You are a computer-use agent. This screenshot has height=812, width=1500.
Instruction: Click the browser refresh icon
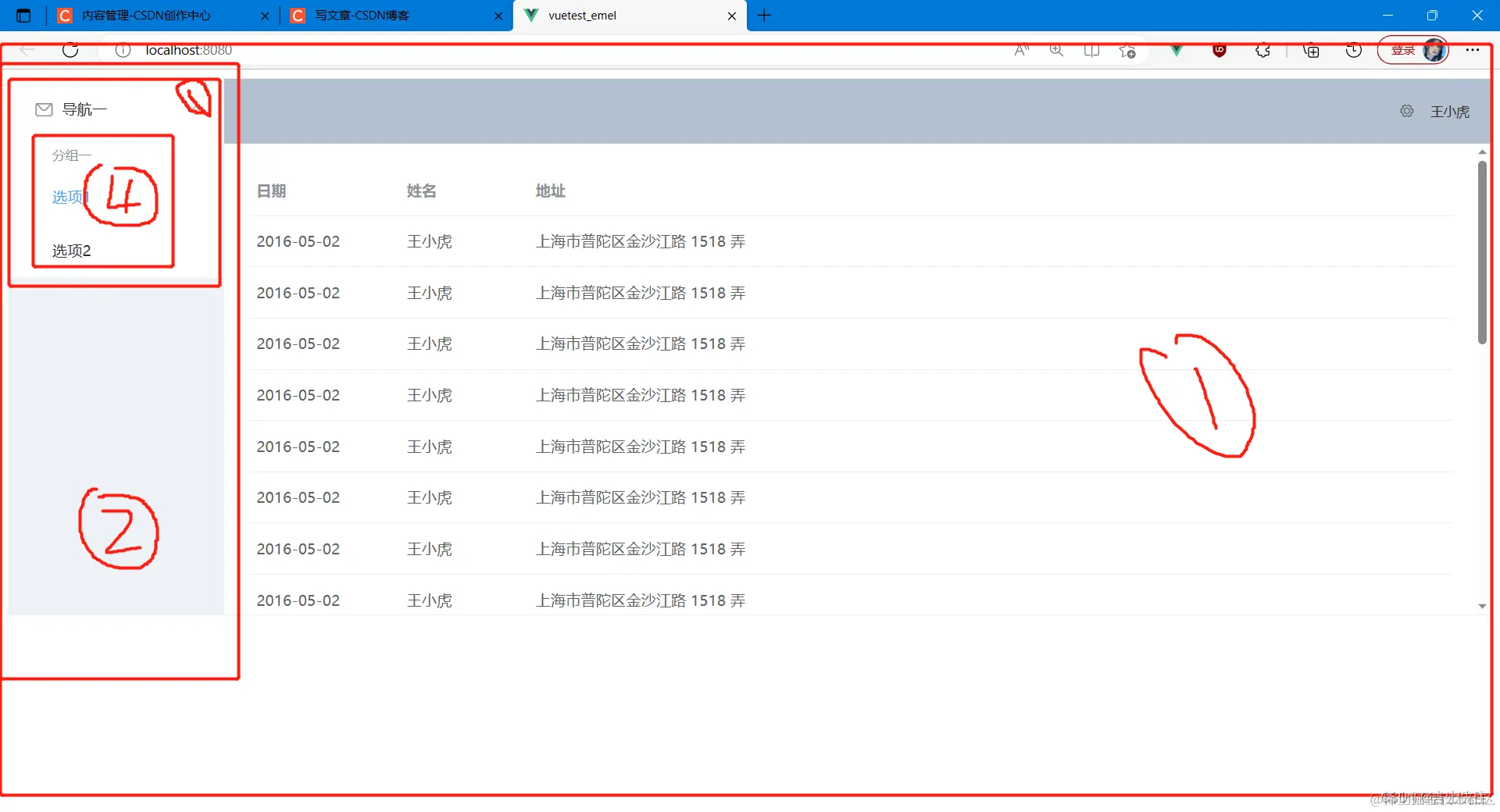click(x=70, y=50)
